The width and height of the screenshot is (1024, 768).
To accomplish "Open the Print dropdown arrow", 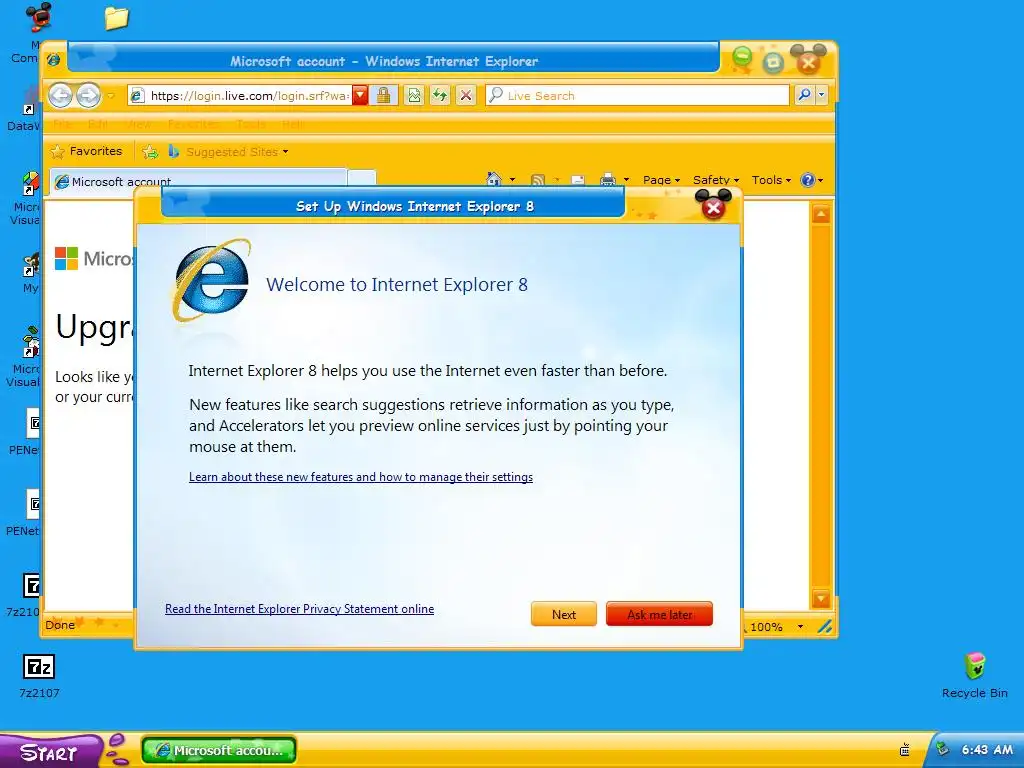I will pos(626,180).
